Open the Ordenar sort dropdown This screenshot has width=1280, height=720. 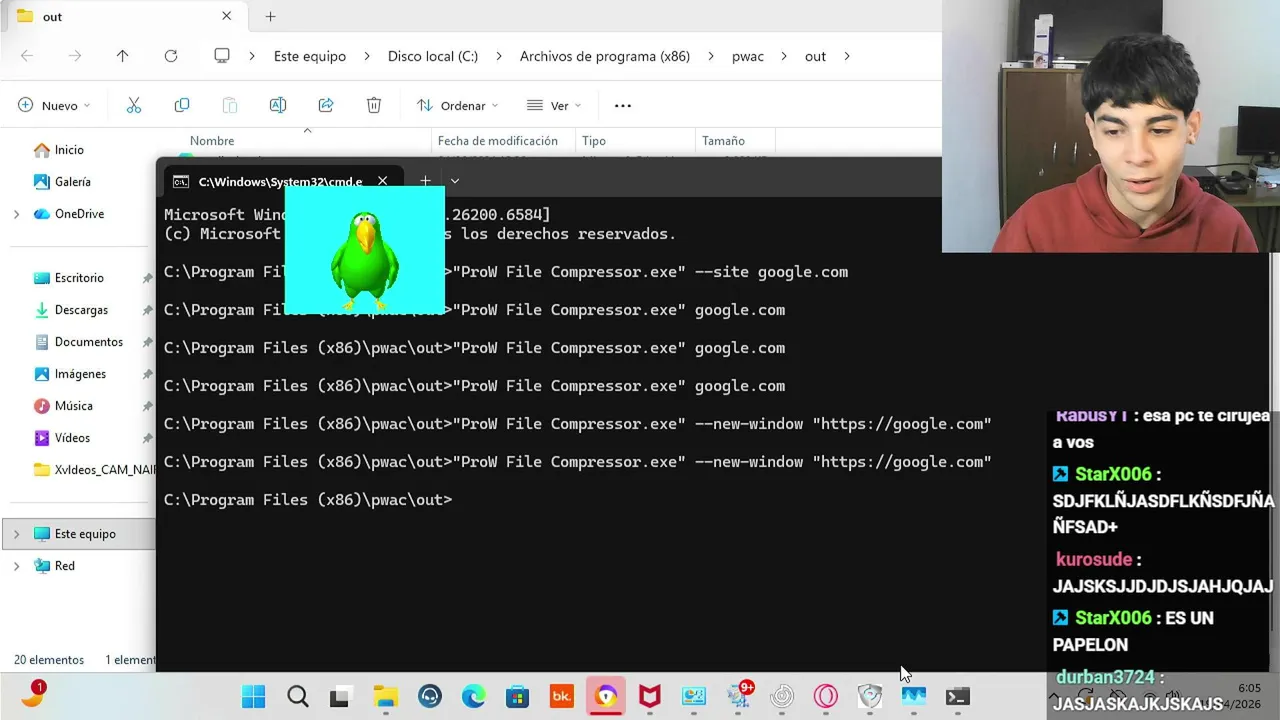457,105
